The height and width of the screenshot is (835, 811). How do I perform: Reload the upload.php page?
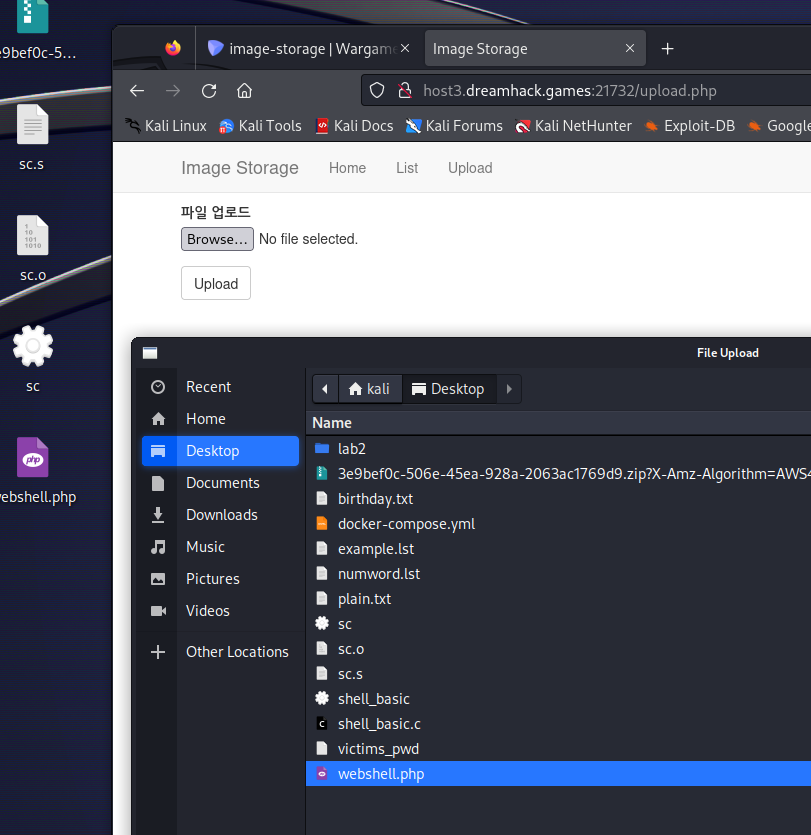[209, 91]
